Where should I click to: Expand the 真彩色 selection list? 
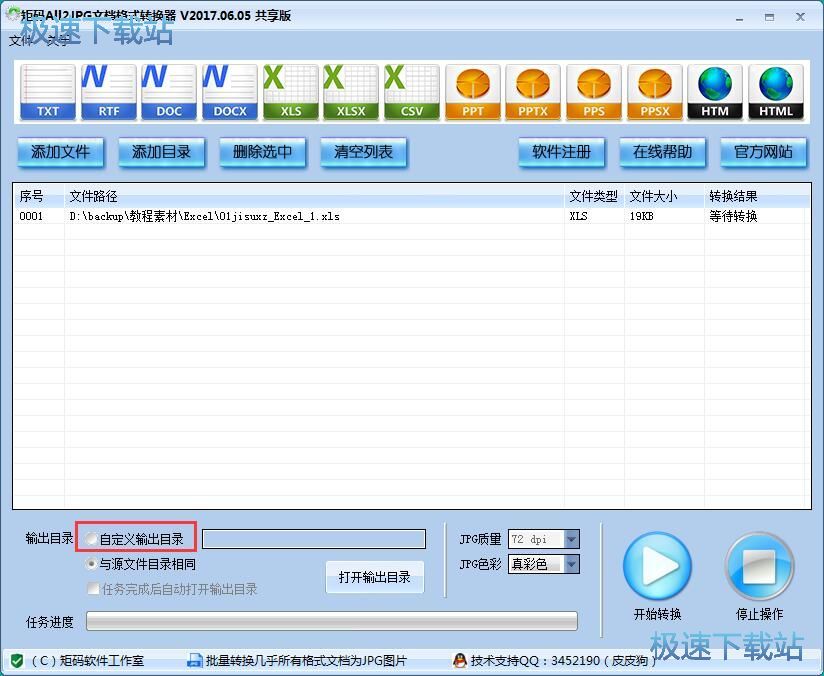(570, 563)
